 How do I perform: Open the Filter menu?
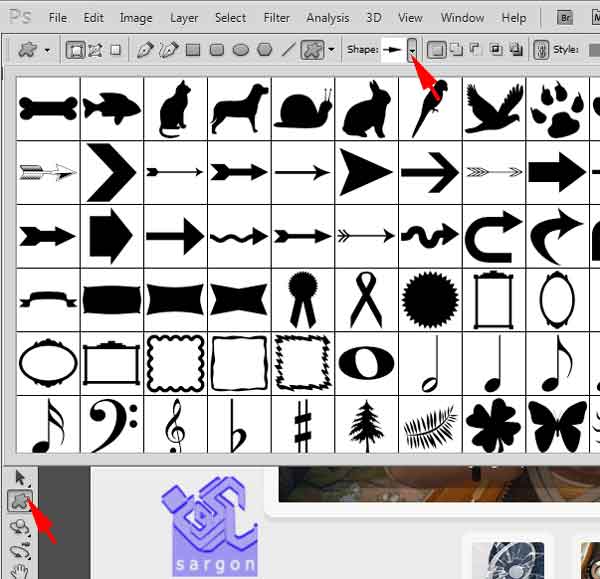(x=277, y=18)
